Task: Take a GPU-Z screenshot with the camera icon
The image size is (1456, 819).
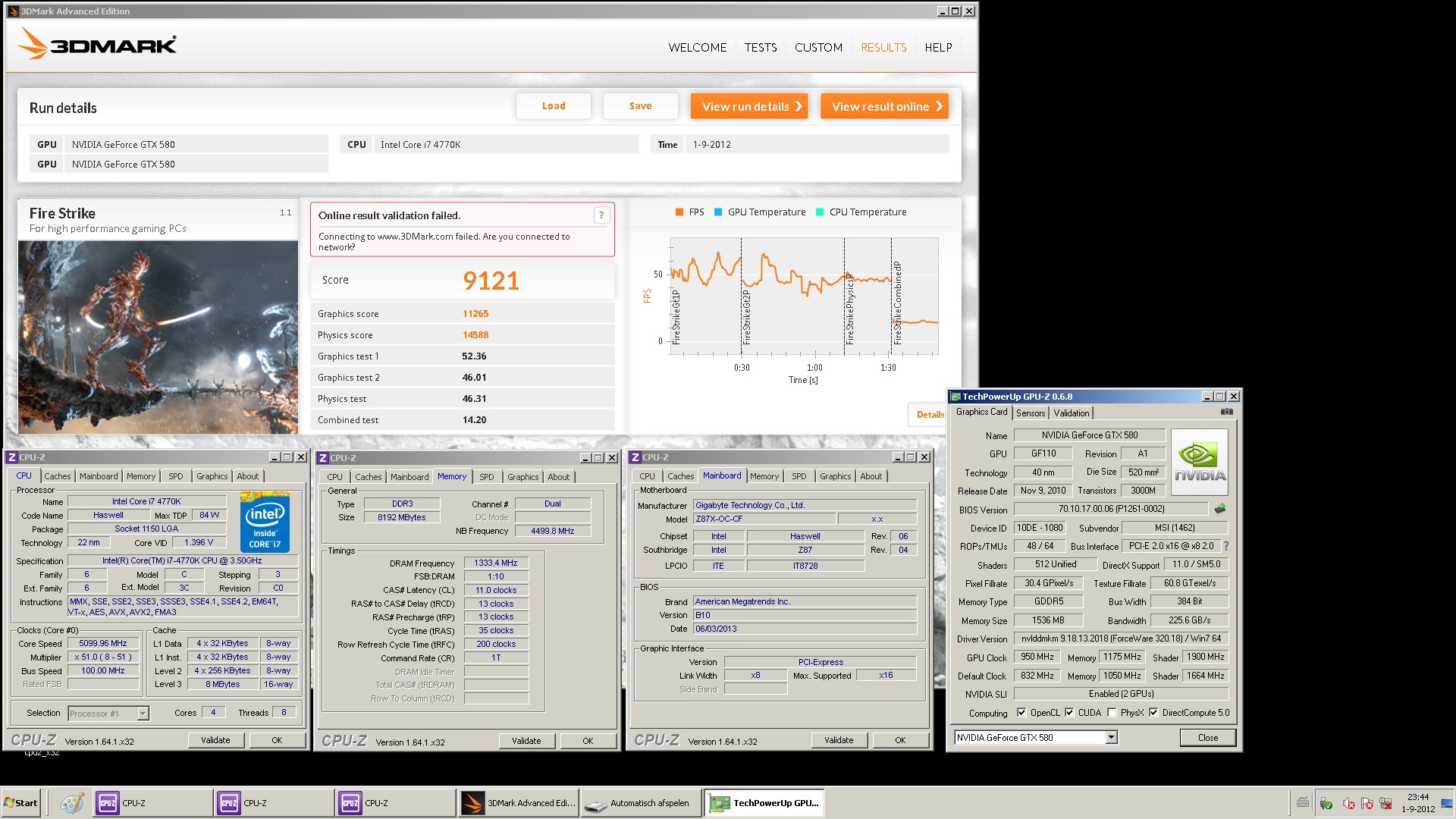Action: tap(1226, 412)
